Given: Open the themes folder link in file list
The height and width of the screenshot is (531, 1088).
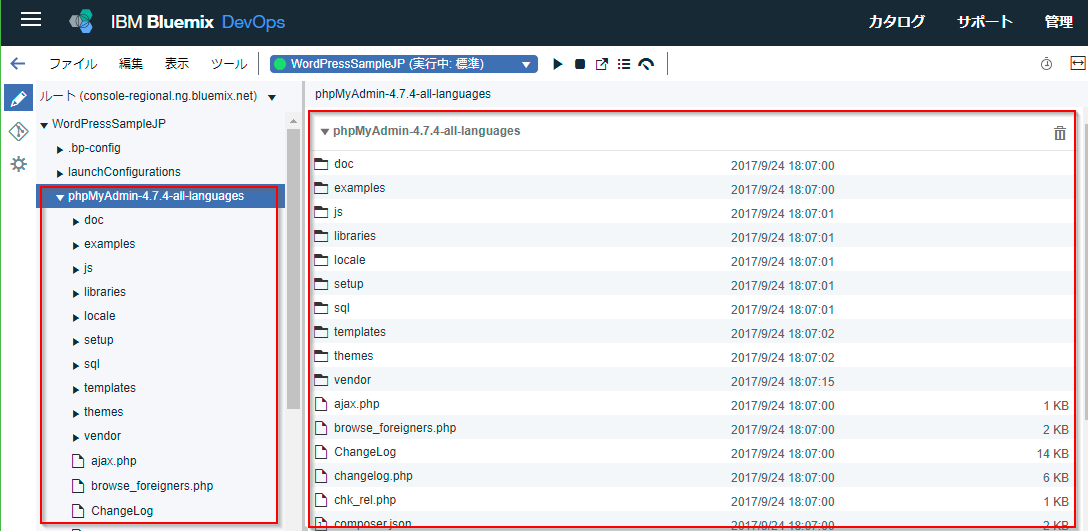Looking at the screenshot, I should pos(353,355).
